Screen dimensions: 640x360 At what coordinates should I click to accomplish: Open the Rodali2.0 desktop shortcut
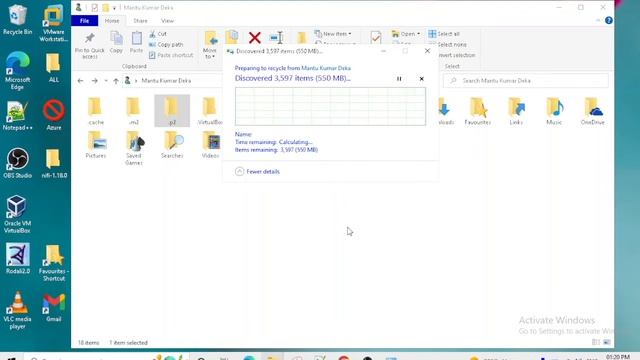click(17, 258)
